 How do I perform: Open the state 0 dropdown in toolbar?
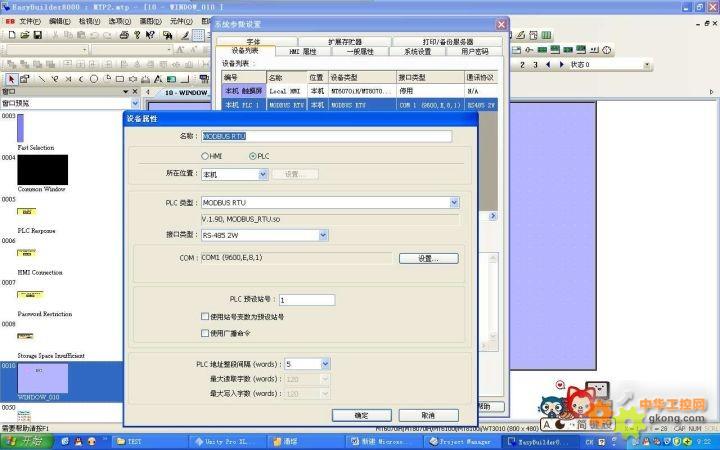(x=647, y=65)
